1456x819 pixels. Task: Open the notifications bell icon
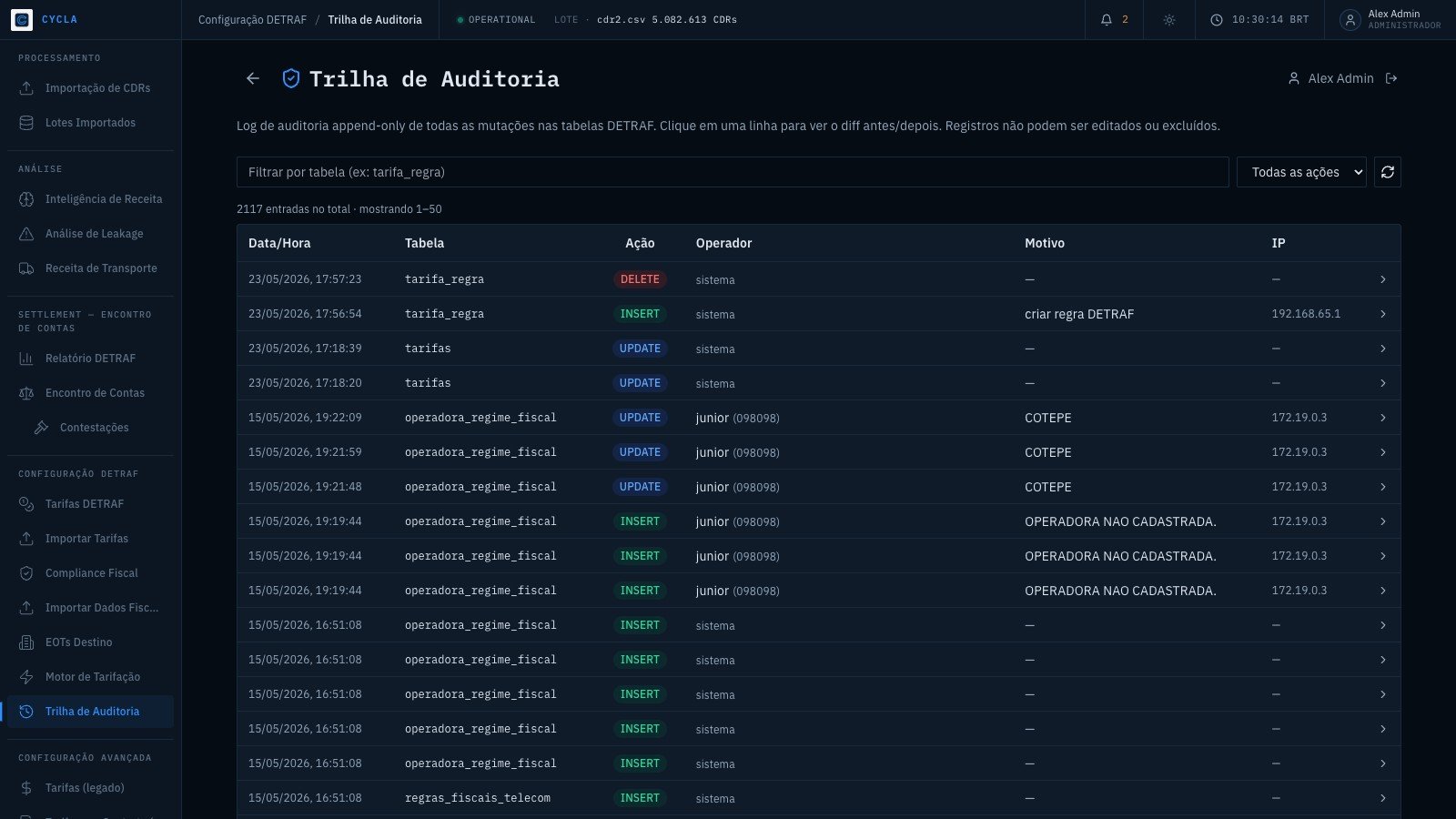click(1107, 19)
